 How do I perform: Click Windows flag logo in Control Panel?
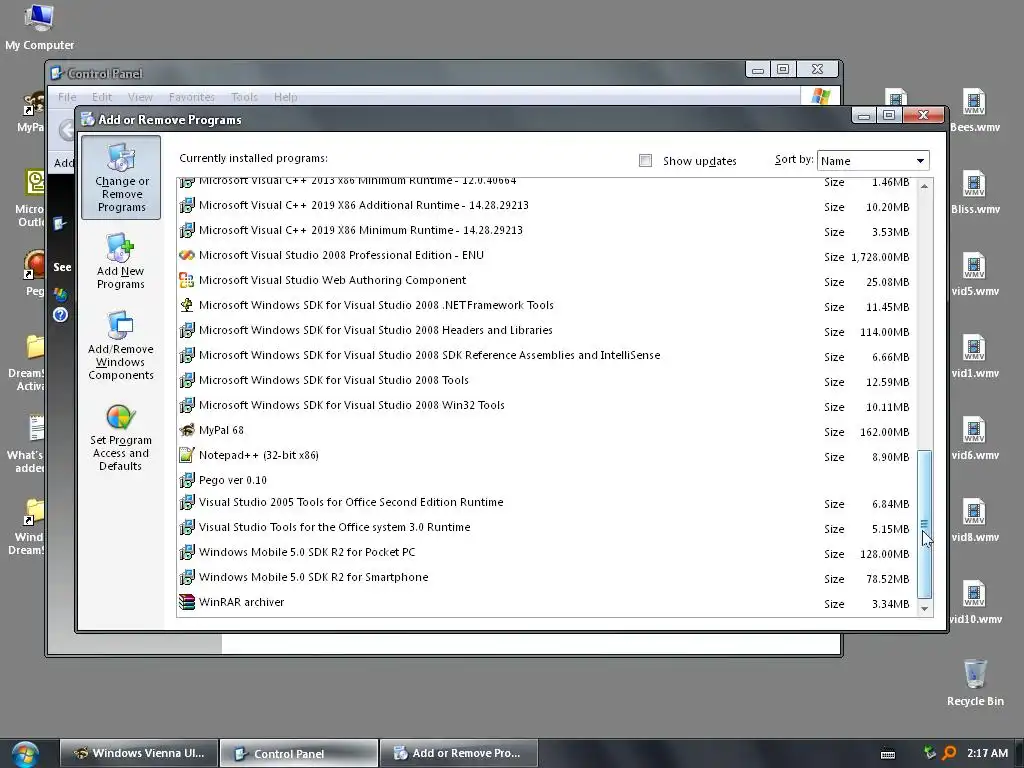tap(820, 97)
